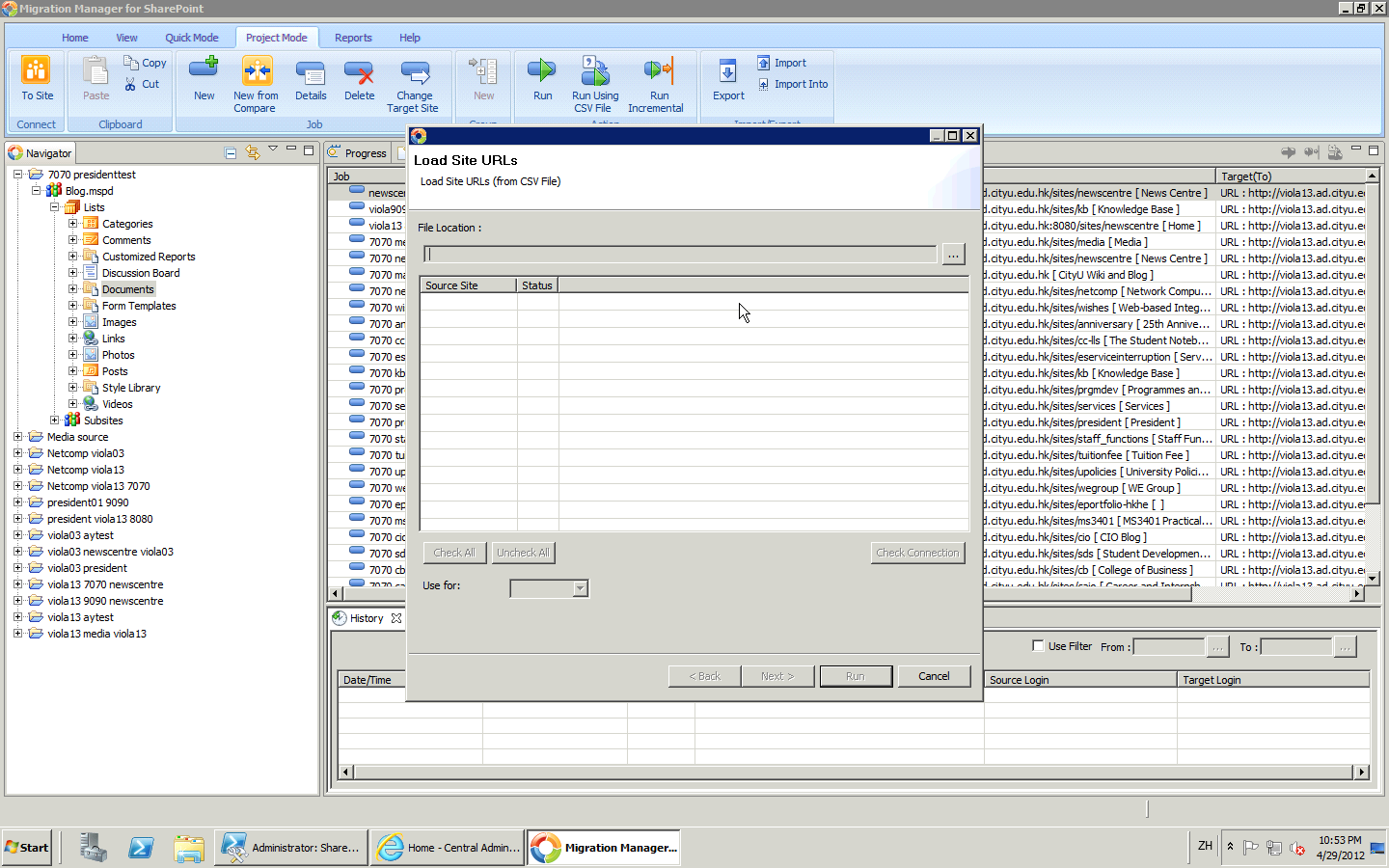Screen dimensions: 1389x868
Task: Open the Home ribbon tab
Action: [x=75, y=38]
